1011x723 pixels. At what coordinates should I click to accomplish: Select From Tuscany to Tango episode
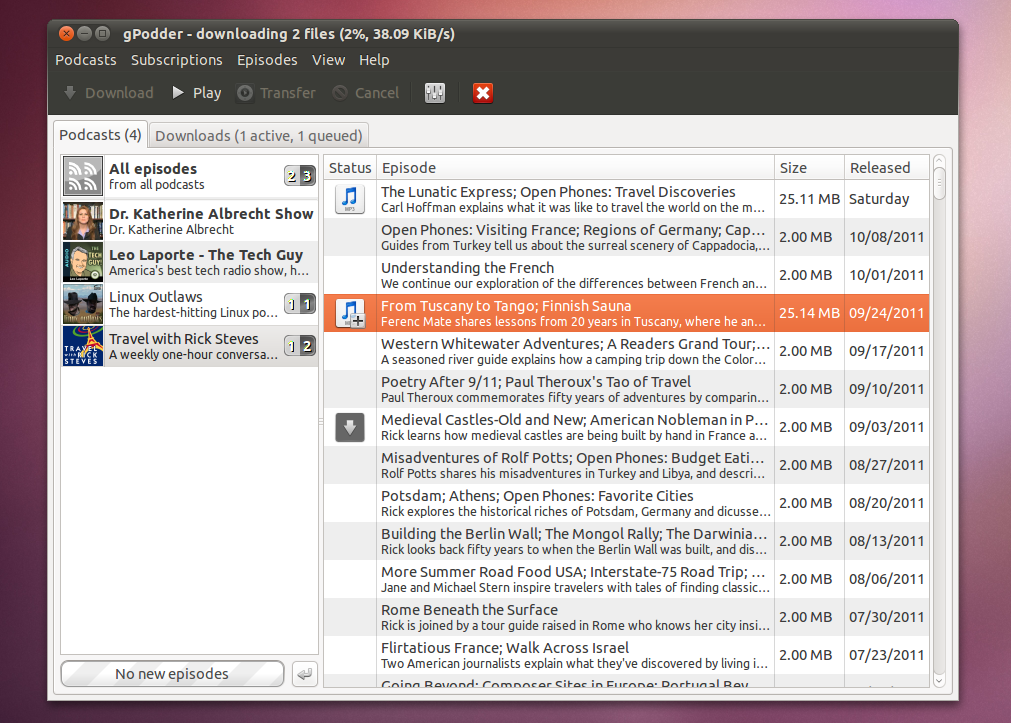tap(626, 313)
